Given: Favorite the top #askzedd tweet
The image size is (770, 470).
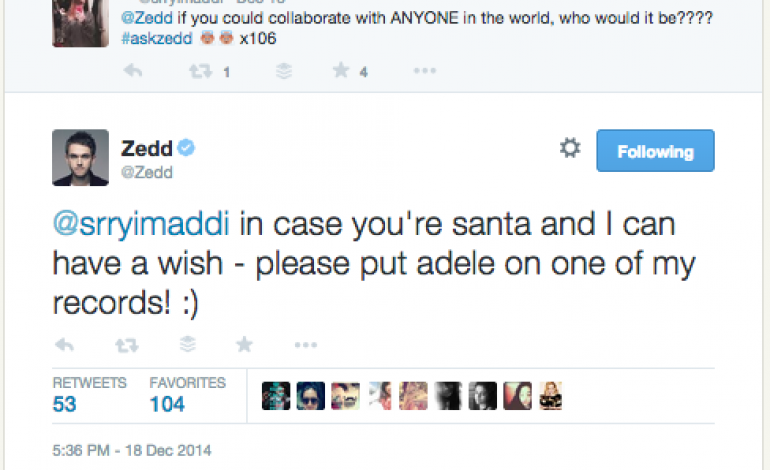Looking at the screenshot, I should (340, 71).
